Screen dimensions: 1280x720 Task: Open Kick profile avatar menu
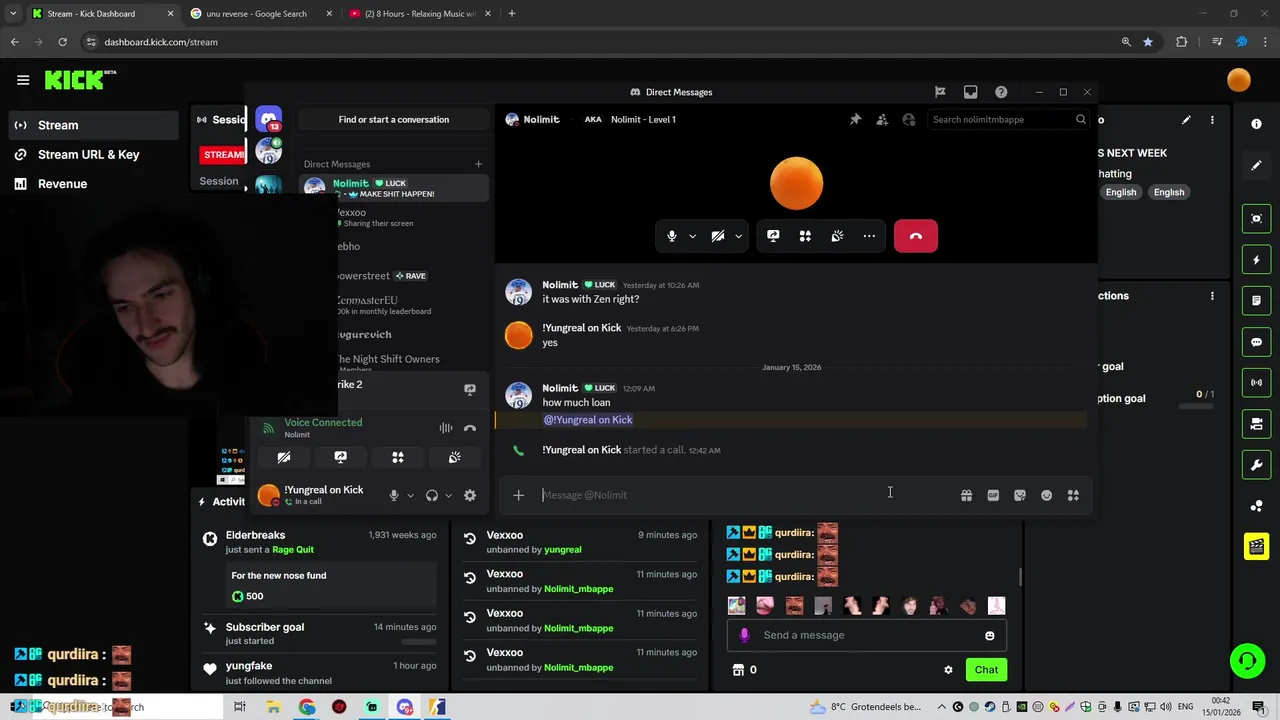(1238, 80)
